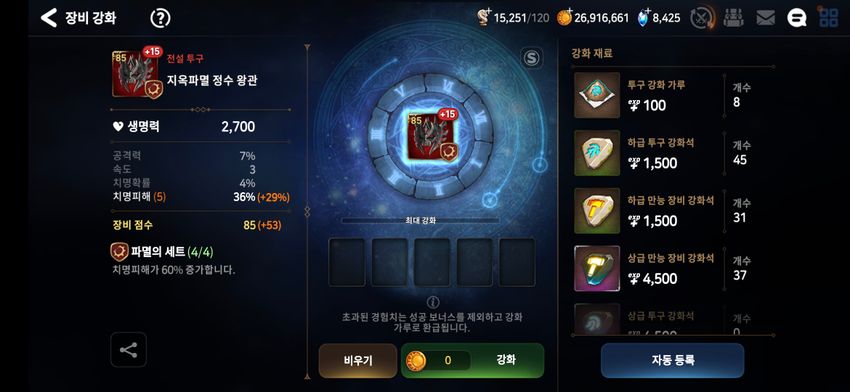Click the 비우기 button
This screenshot has height=392, width=850.
coord(358,361)
